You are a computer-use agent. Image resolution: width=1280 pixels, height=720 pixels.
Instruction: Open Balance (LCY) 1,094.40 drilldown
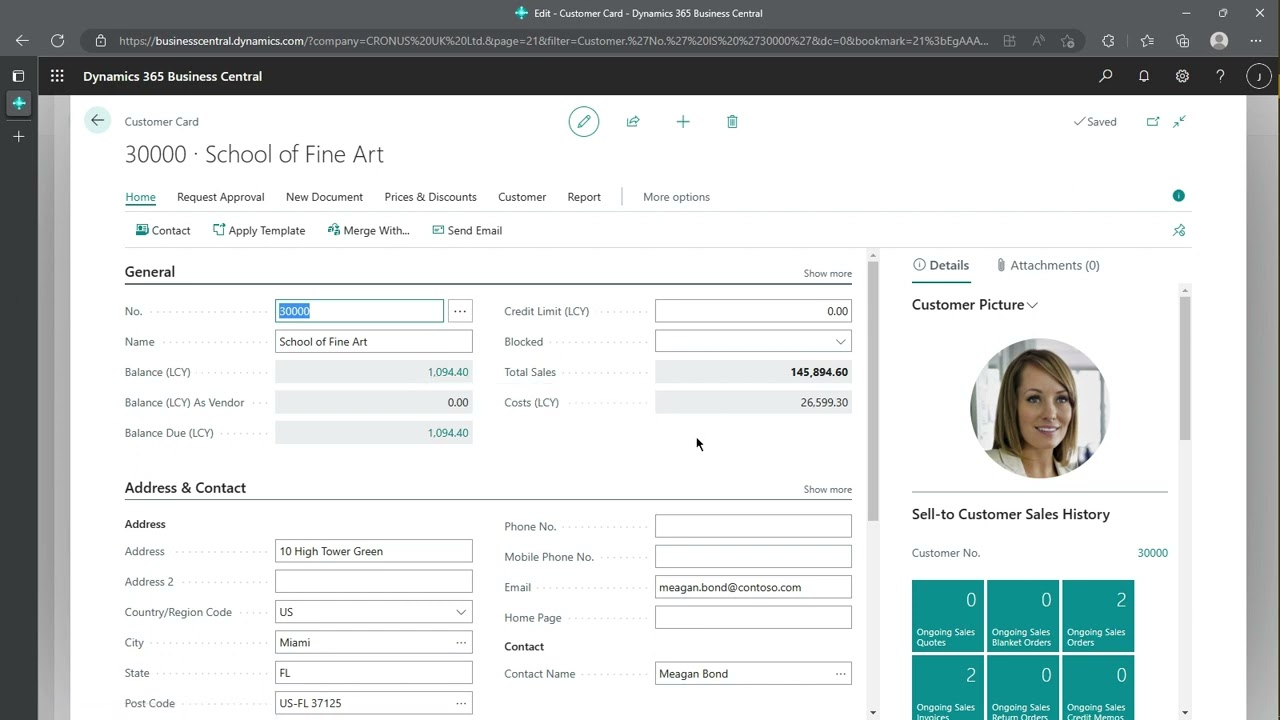tap(448, 372)
